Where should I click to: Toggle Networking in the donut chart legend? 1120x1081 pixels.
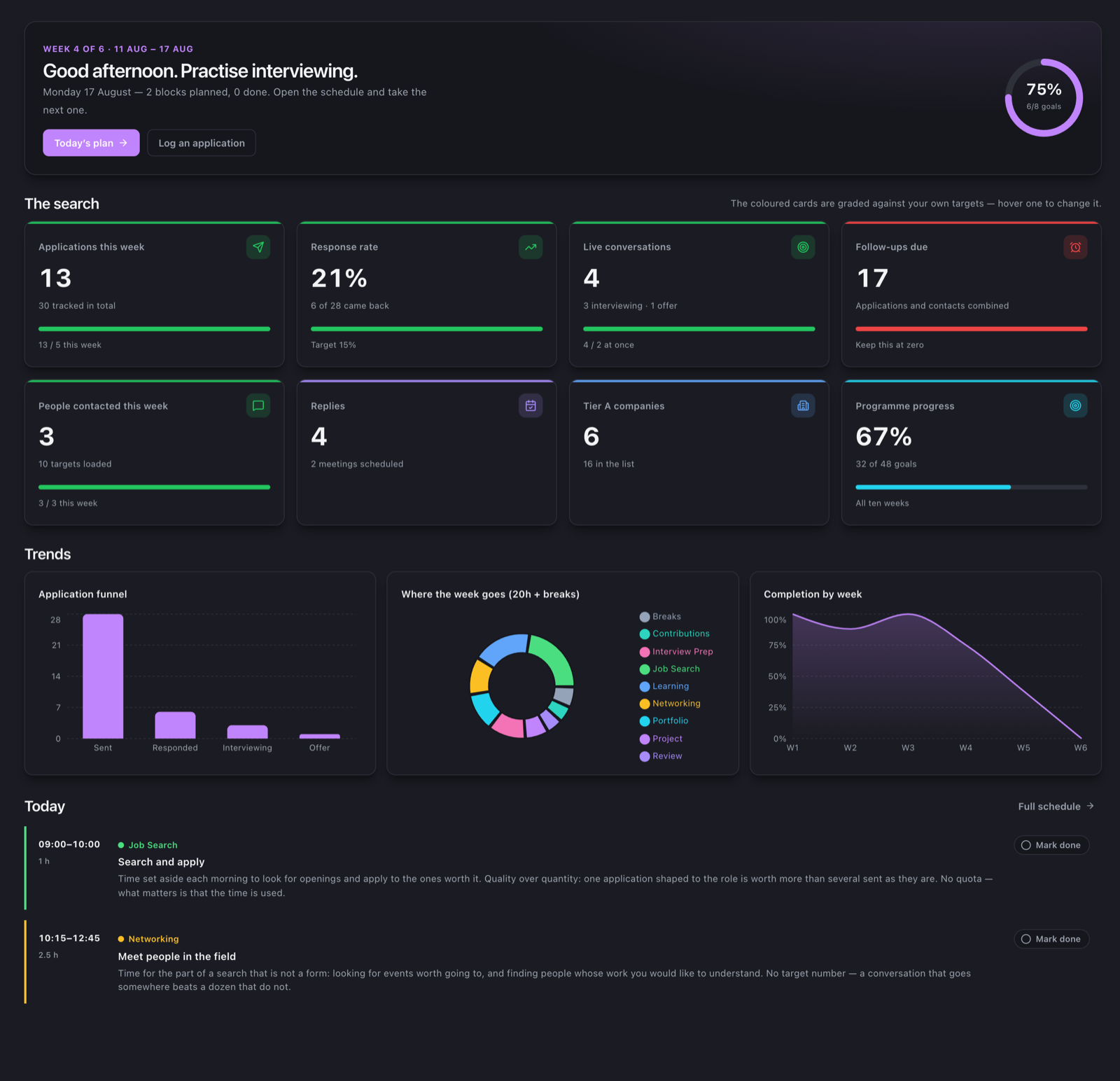(x=670, y=704)
